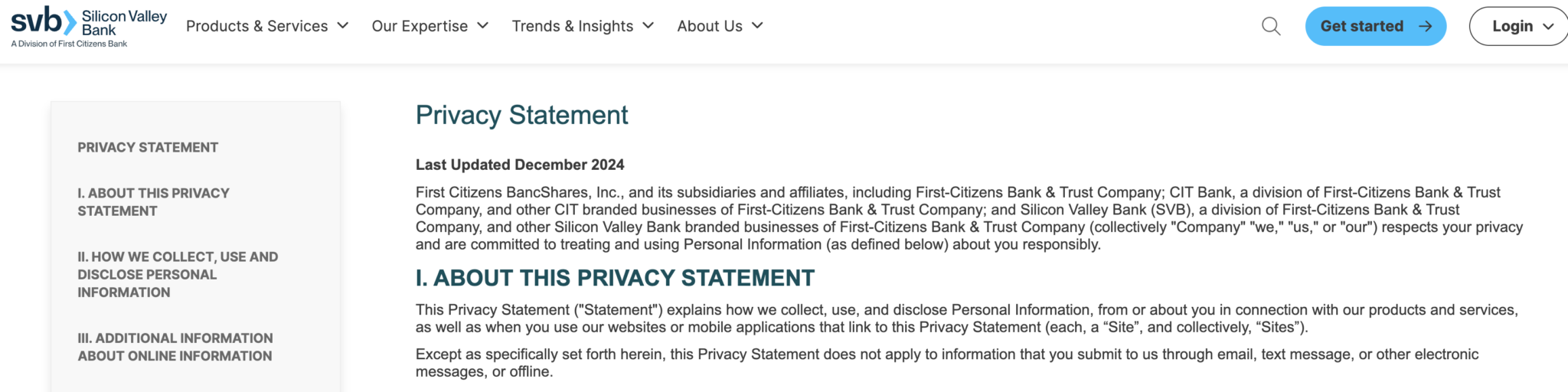Open the search magnifier icon

click(1271, 26)
